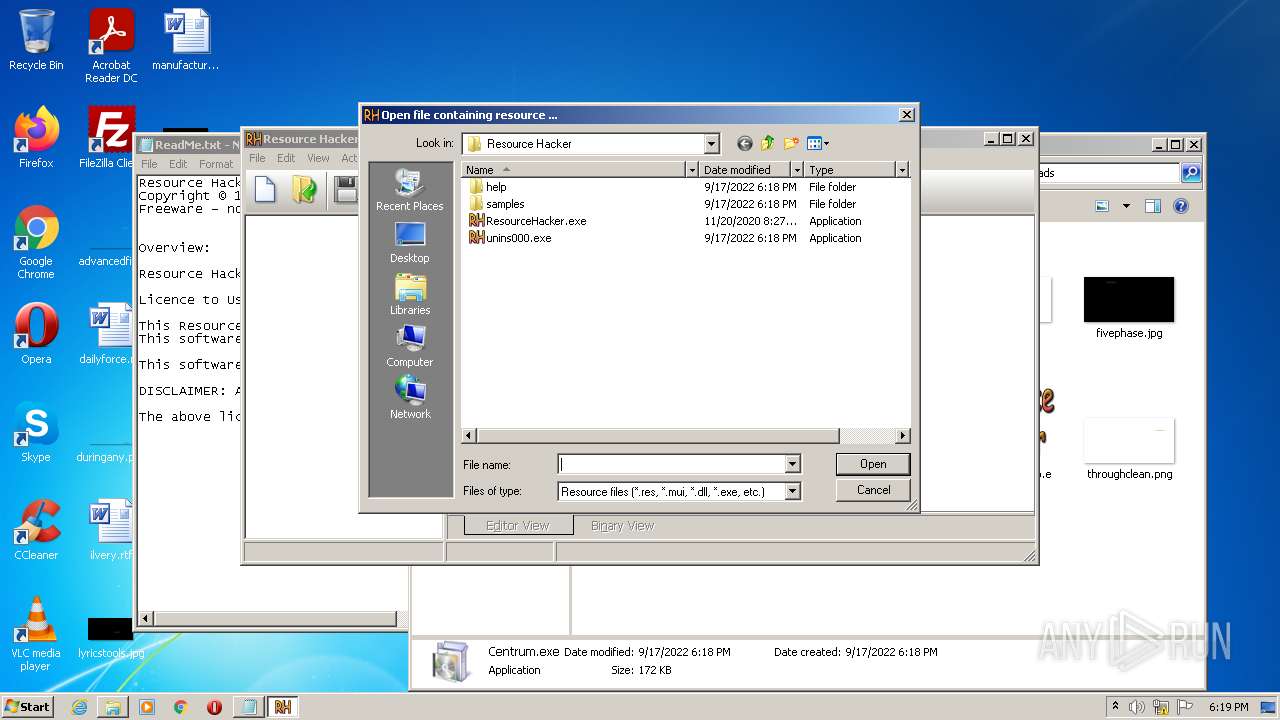1280x720 pixels.
Task: Open Date modified column filter dropdown
Action: 797,170
